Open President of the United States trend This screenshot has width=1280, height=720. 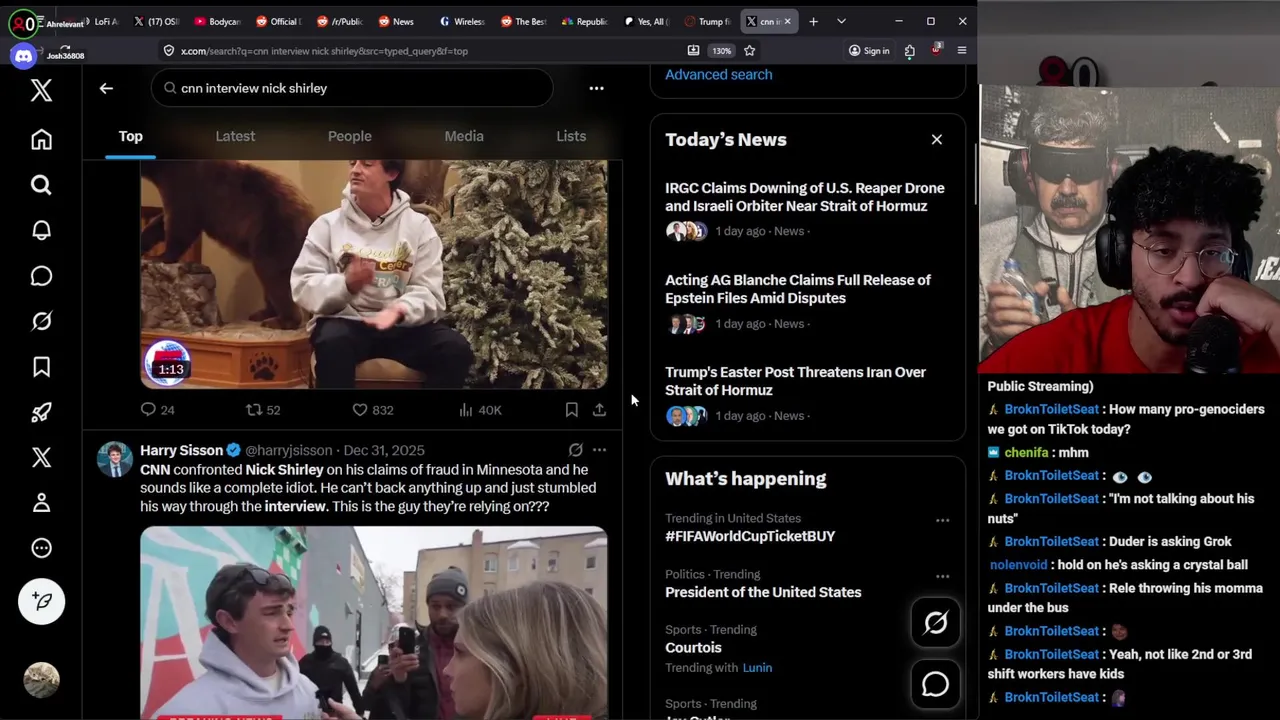763,592
